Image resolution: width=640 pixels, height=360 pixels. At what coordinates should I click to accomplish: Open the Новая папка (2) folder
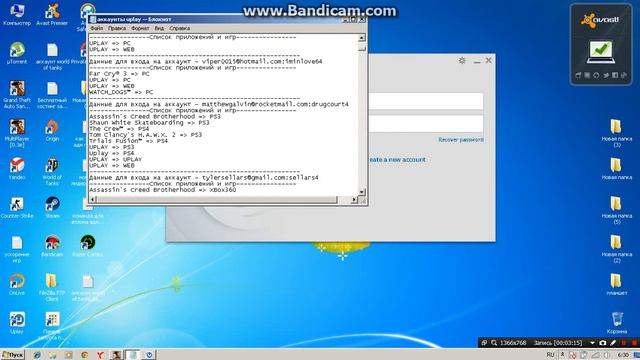pyautogui.click(x=617, y=249)
